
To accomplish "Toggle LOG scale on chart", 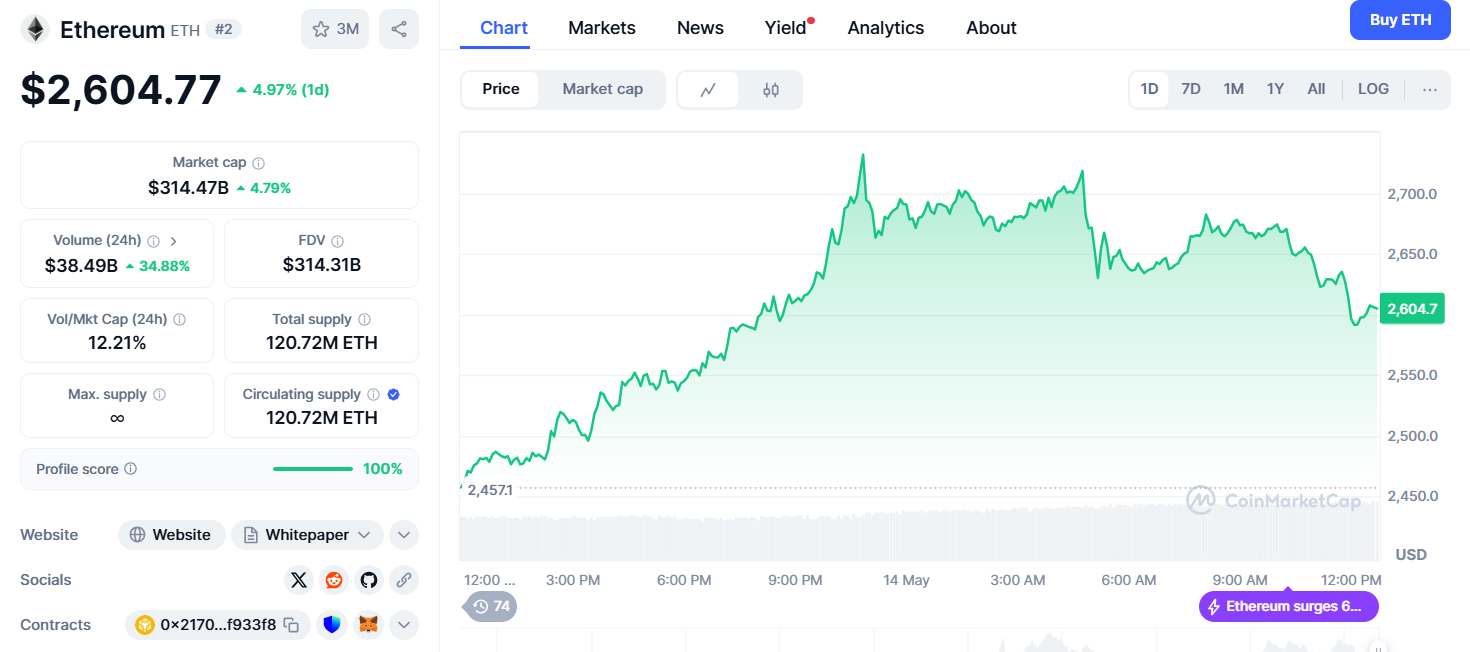I will click(1373, 89).
